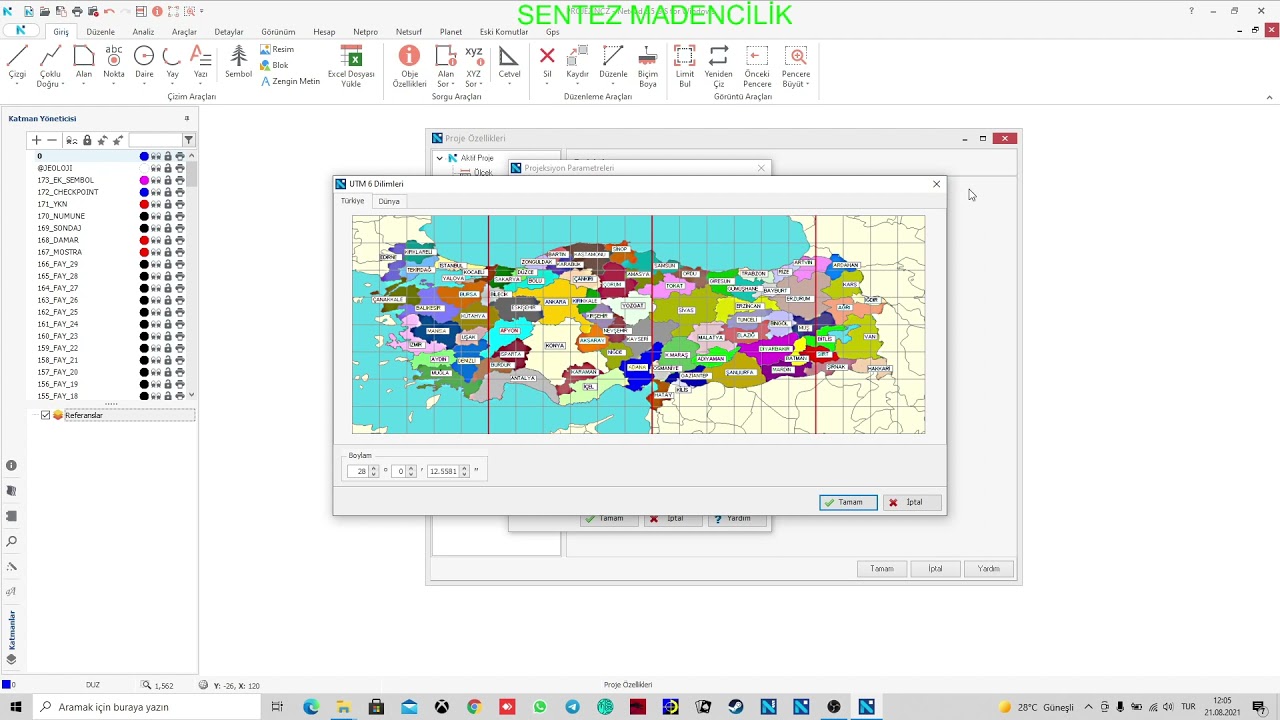Click Yardım in Proje Özellikleri window

tap(988, 568)
